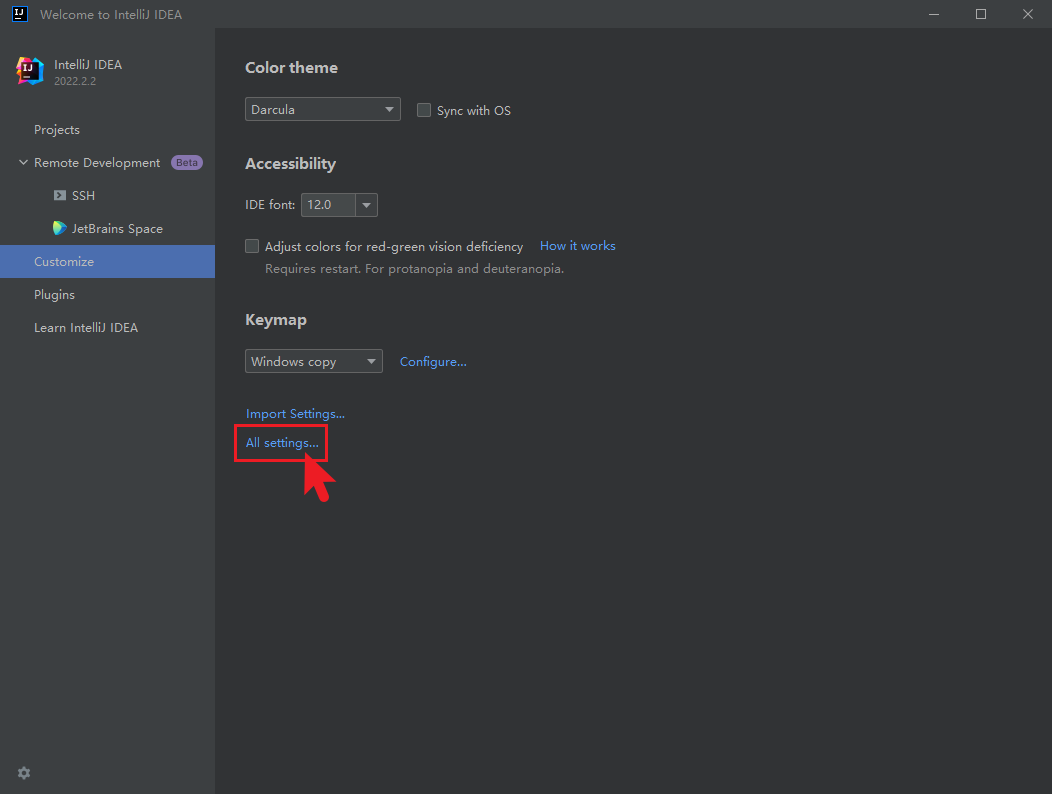Click the IDE font value field 12.0

(328, 205)
